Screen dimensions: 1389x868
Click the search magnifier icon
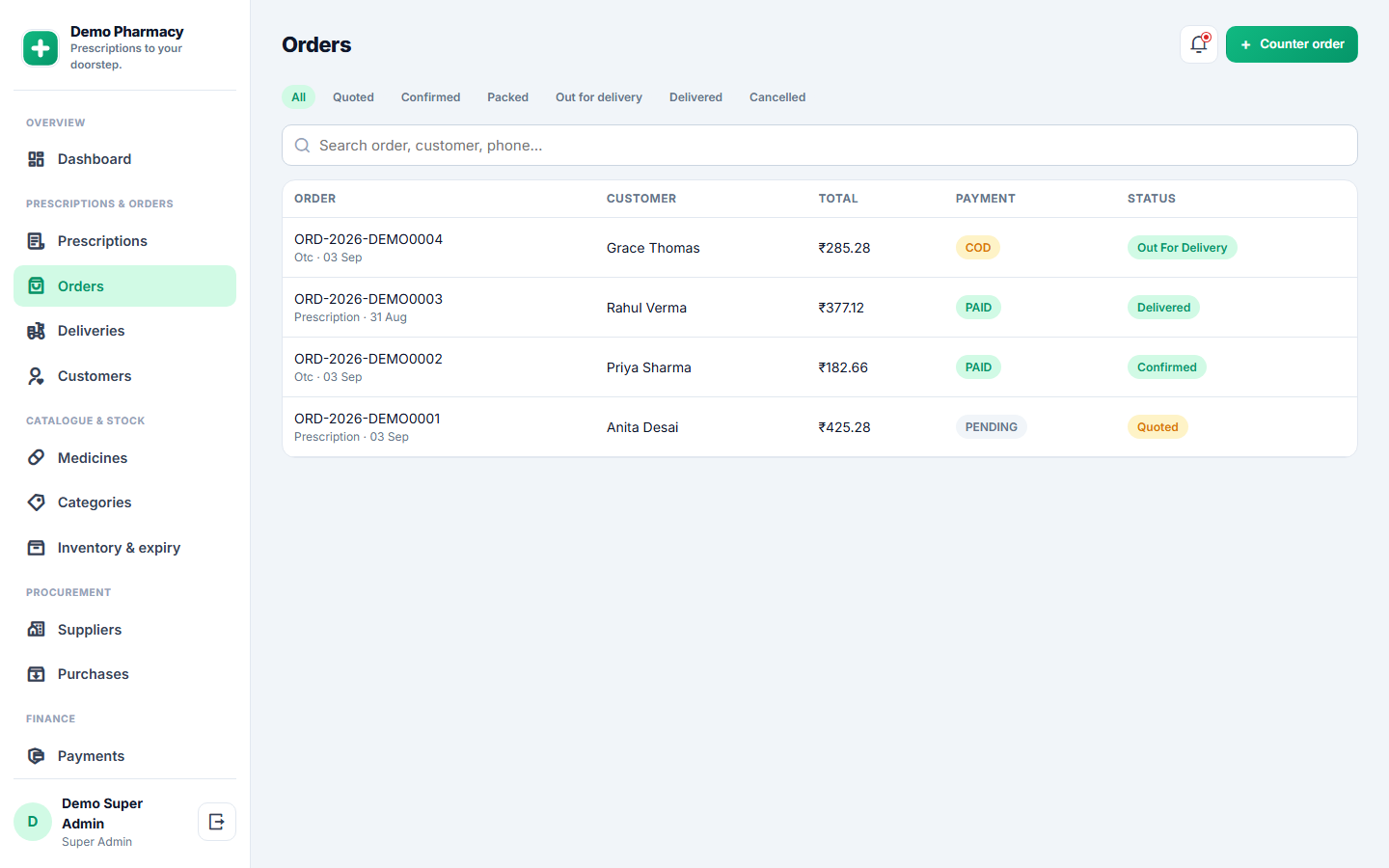(x=302, y=146)
